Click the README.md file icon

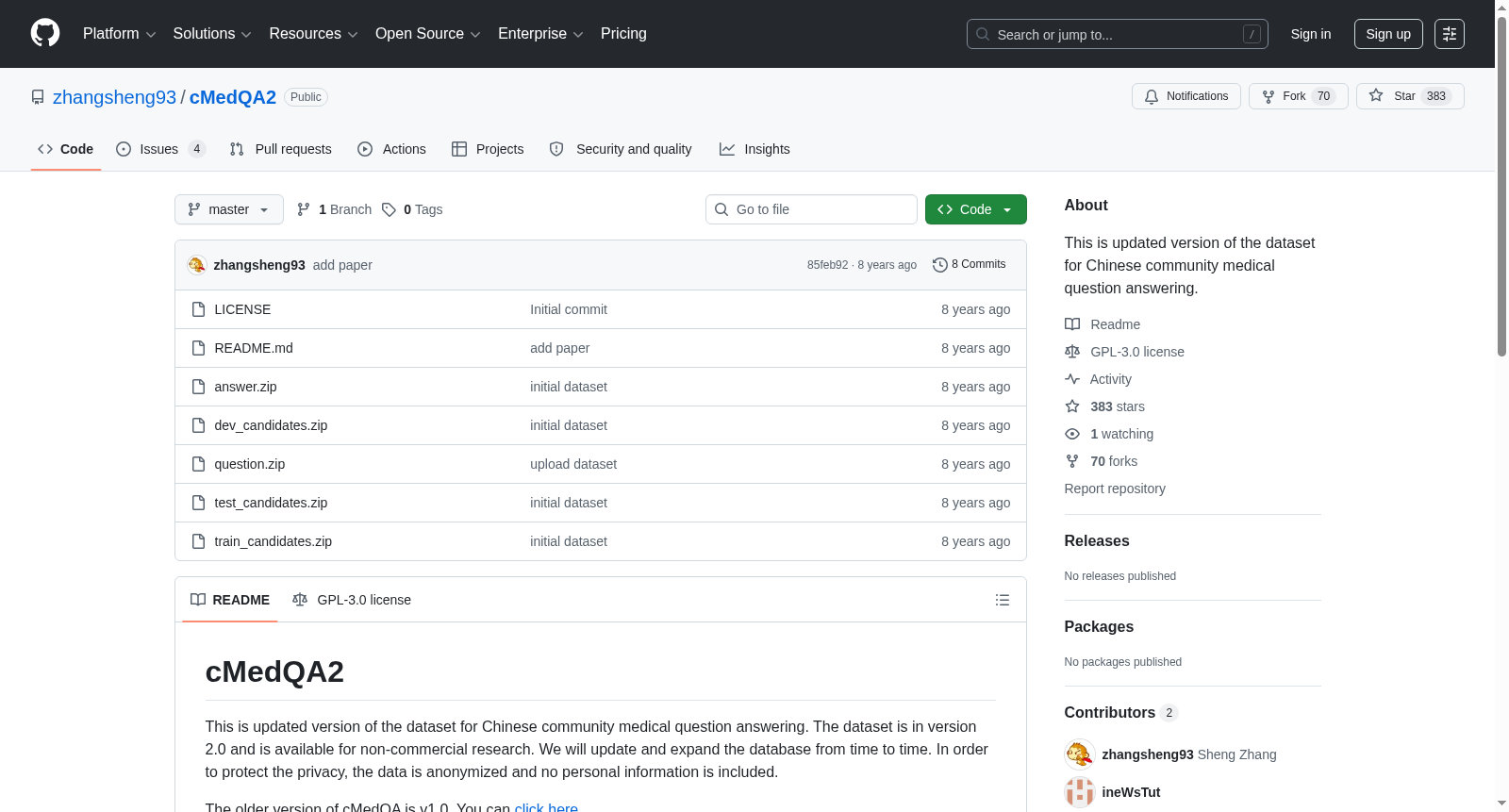coord(198,348)
